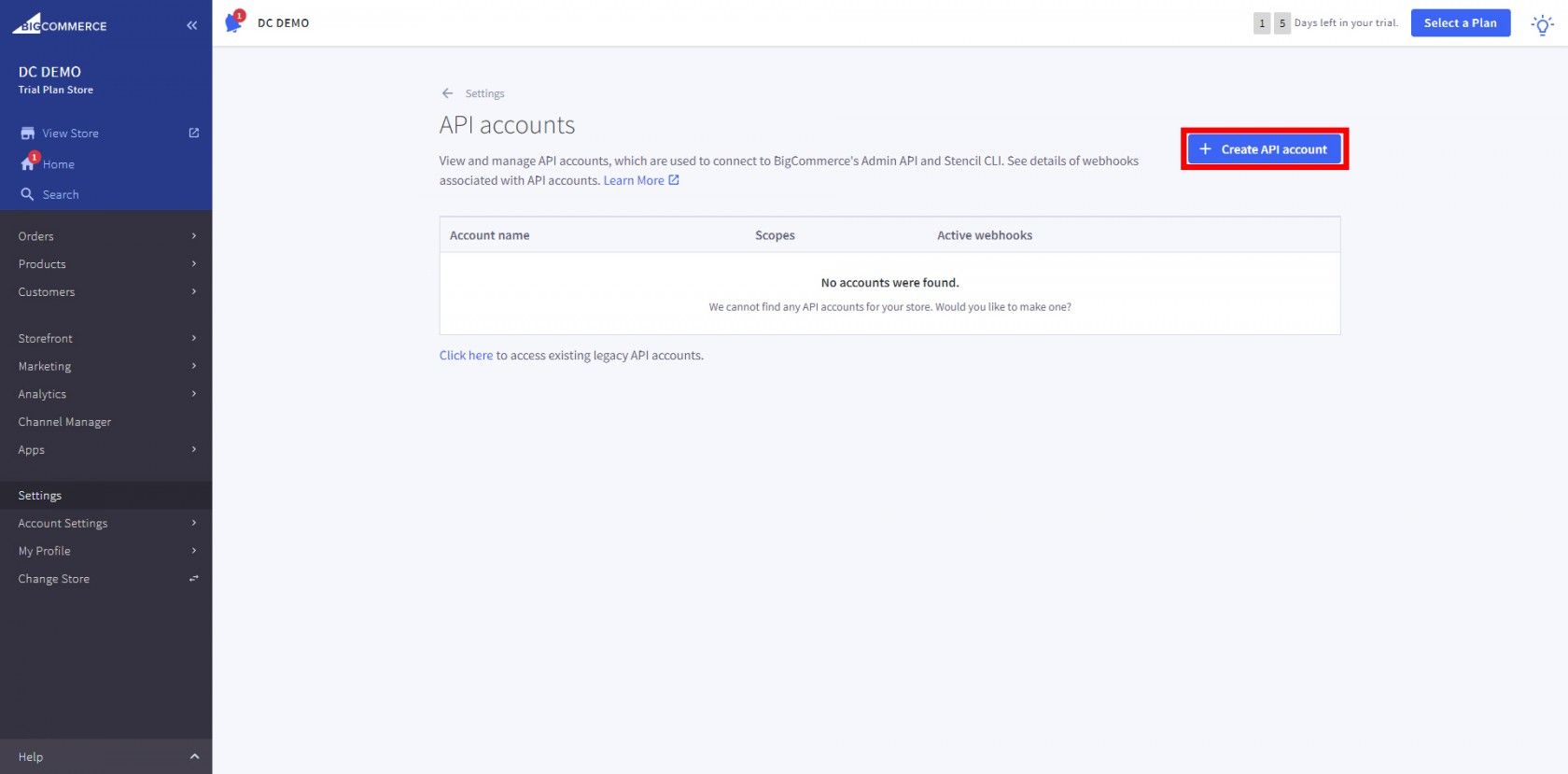Click the Select a Plan button
This screenshot has width=1568, height=774.
(1461, 23)
